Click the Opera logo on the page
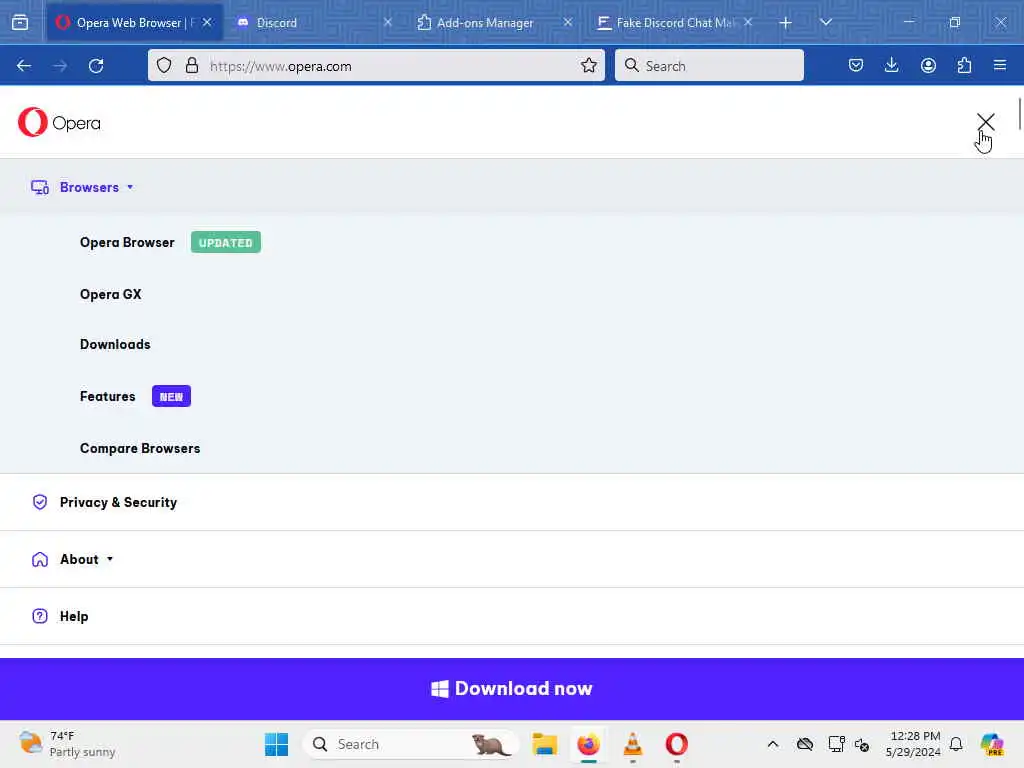The width and height of the screenshot is (1024, 768). (59, 122)
